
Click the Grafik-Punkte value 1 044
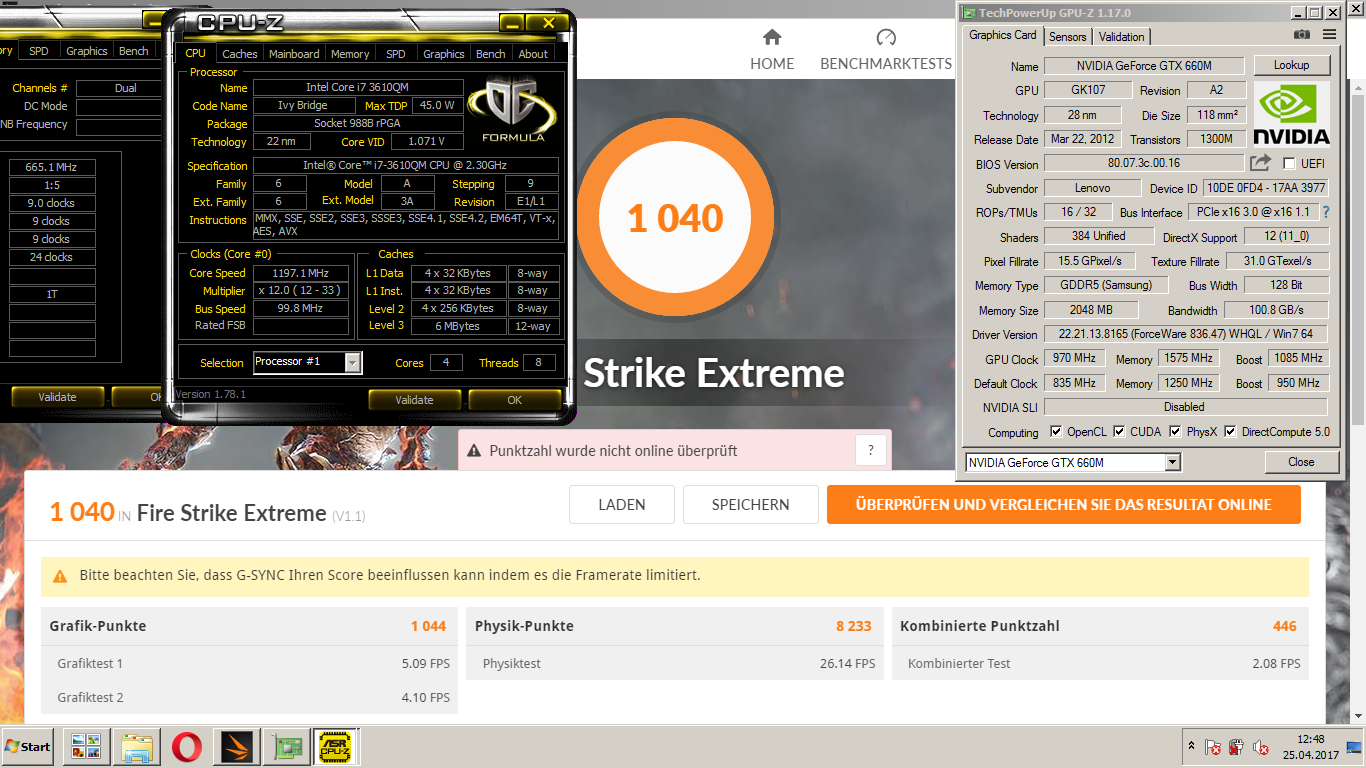(428, 626)
